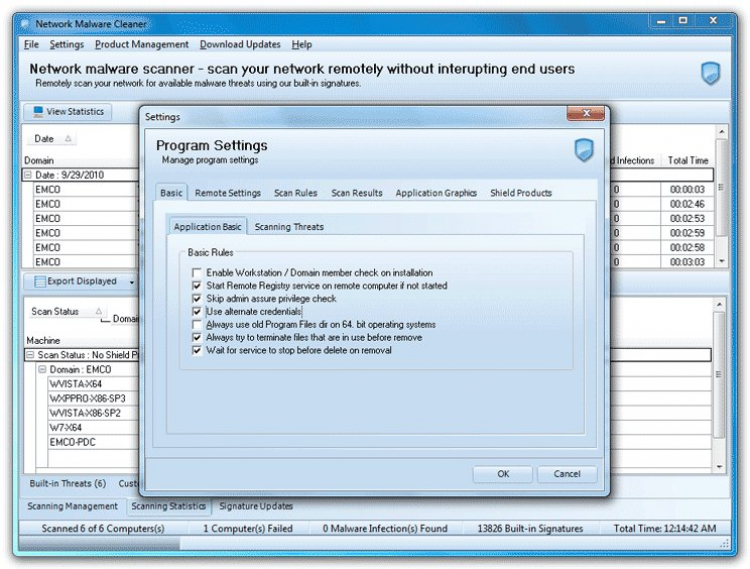Click lower machine list scrollbar down arrow

719,467
